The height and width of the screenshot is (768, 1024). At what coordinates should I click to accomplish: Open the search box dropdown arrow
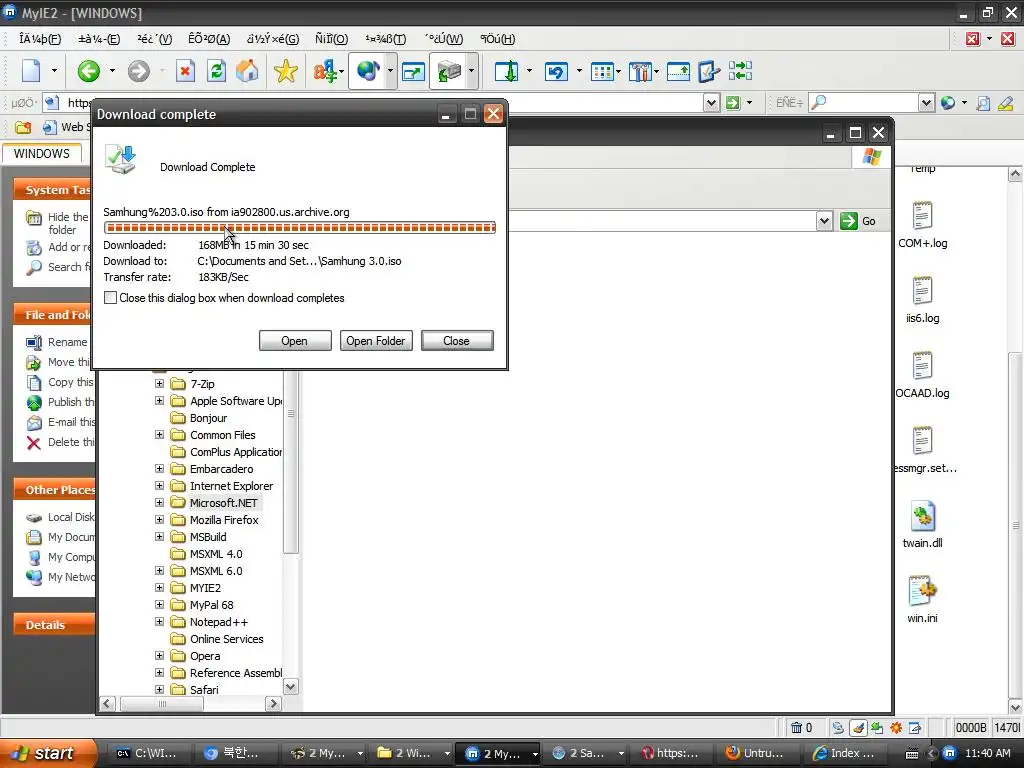tap(926, 103)
